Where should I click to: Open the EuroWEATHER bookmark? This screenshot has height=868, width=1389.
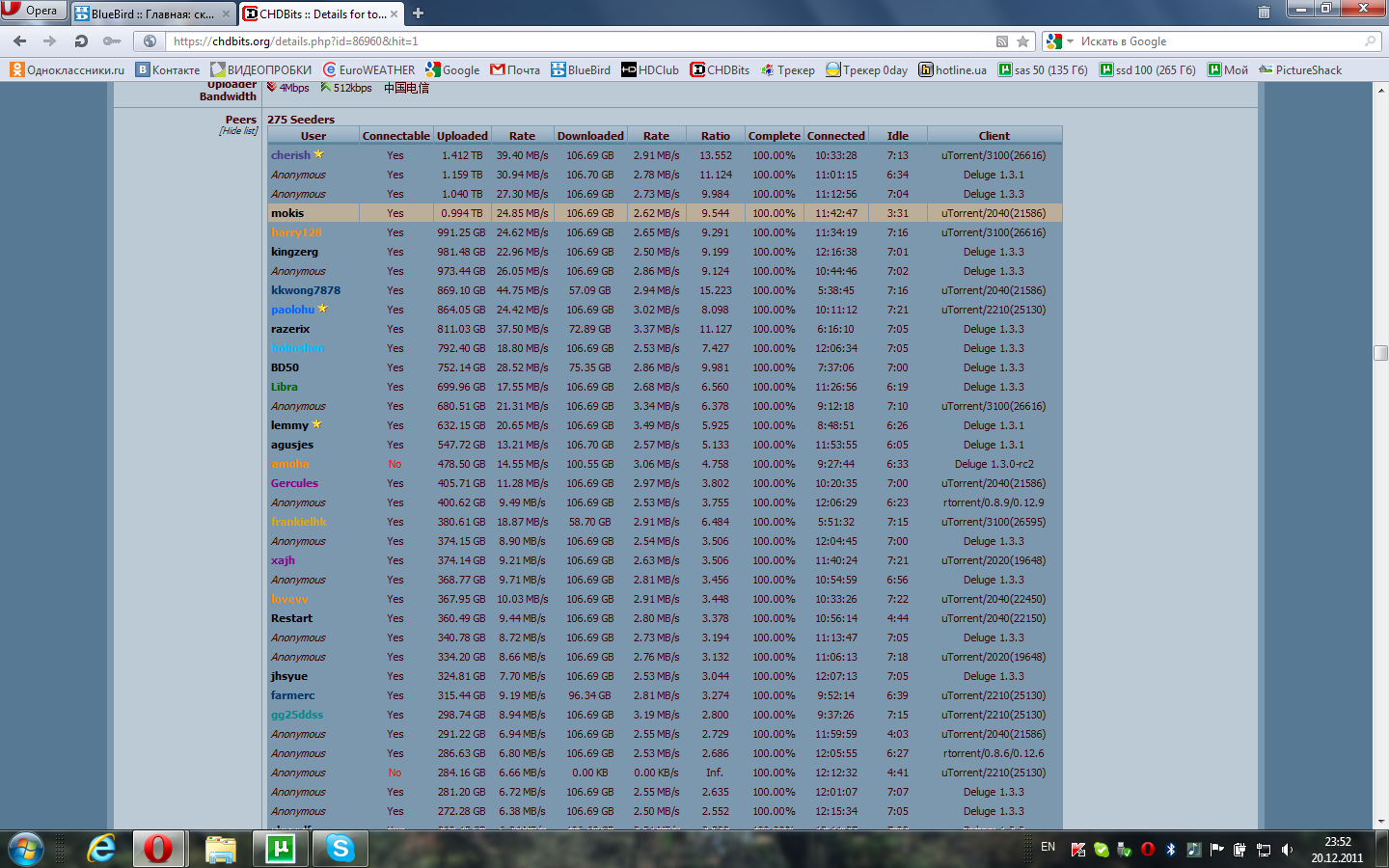[x=369, y=69]
